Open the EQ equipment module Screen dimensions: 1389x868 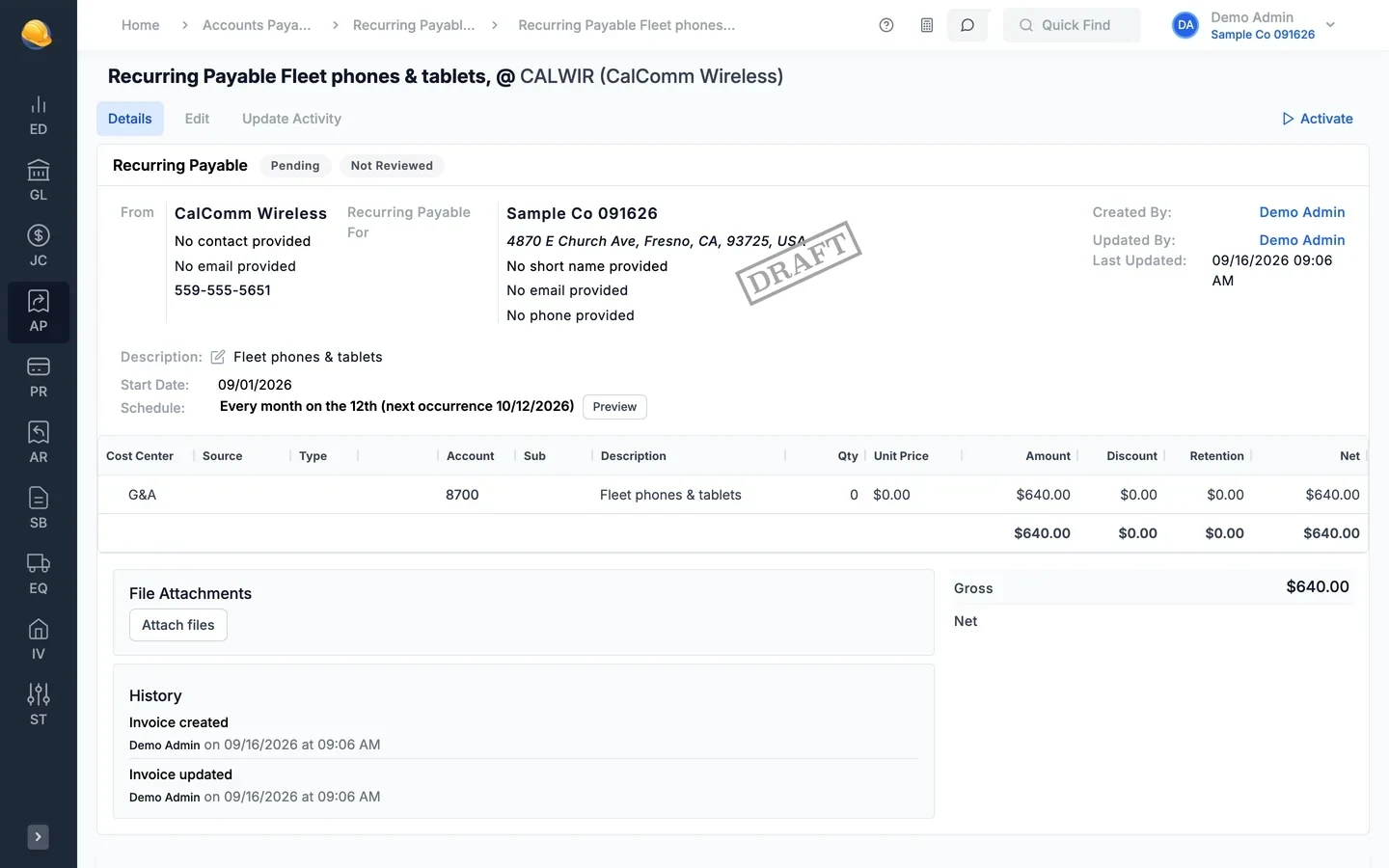point(39,575)
